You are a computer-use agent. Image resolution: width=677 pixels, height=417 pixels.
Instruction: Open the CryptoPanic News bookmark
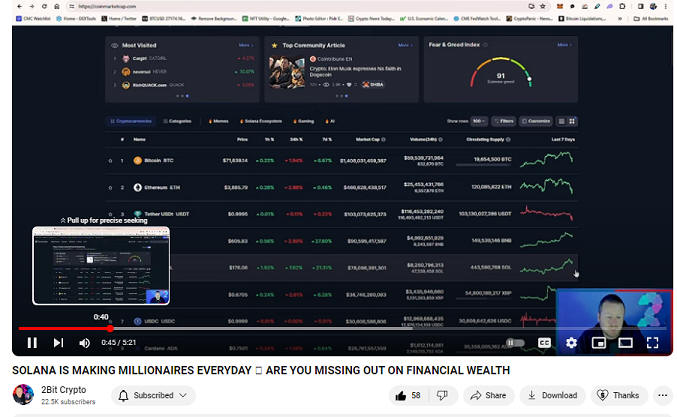point(529,19)
